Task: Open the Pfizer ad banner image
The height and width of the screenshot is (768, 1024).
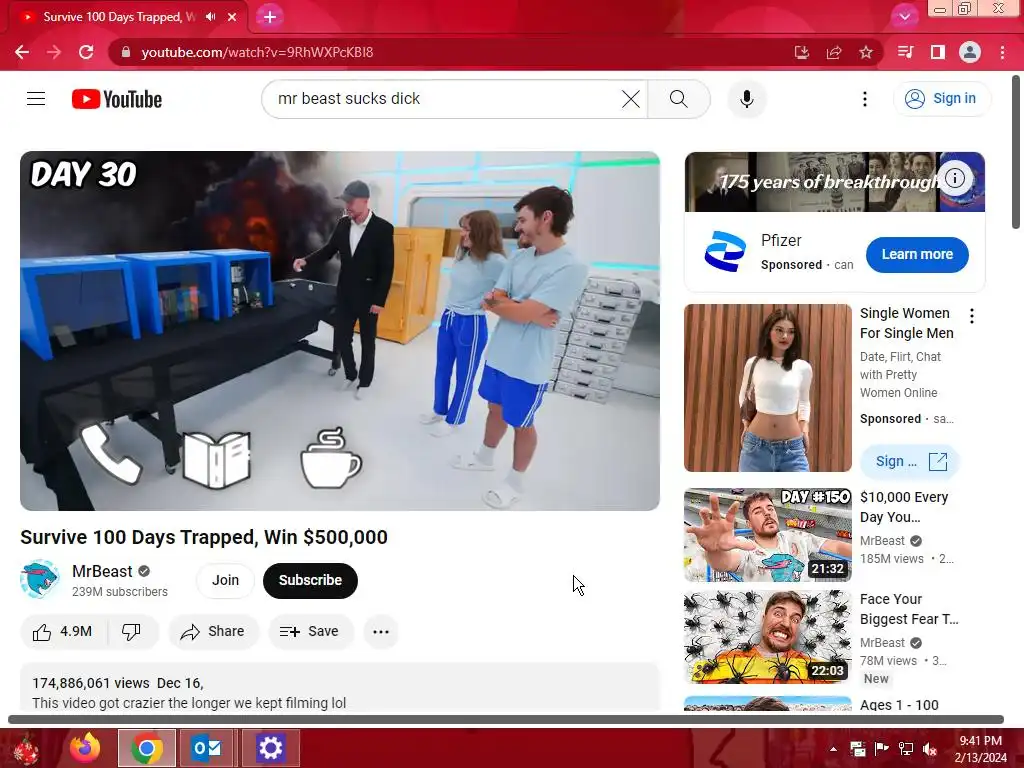Action: click(x=835, y=182)
